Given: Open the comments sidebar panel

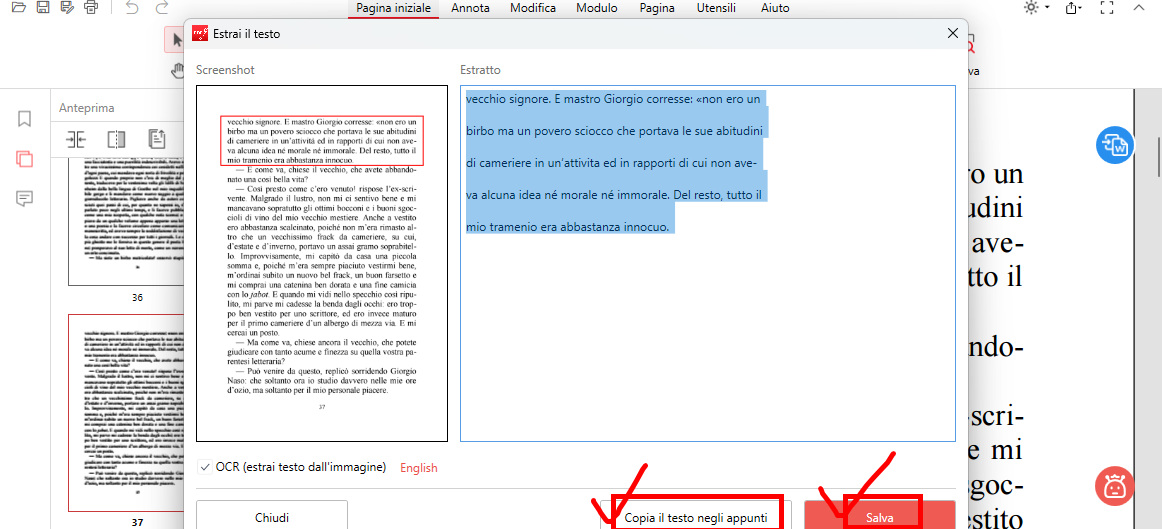Looking at the screenshot, I should tap(25, 198).
